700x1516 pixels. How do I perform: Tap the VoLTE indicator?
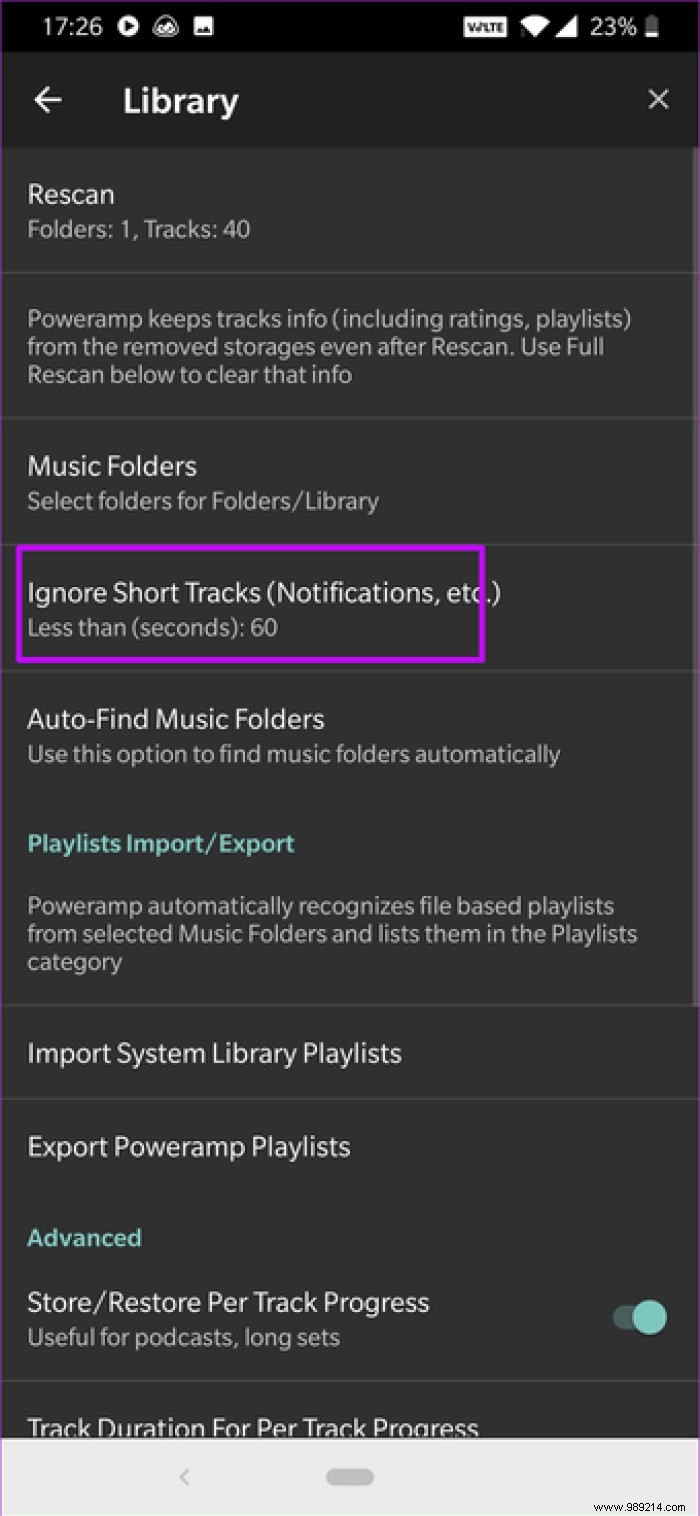[x=485, y=27]
